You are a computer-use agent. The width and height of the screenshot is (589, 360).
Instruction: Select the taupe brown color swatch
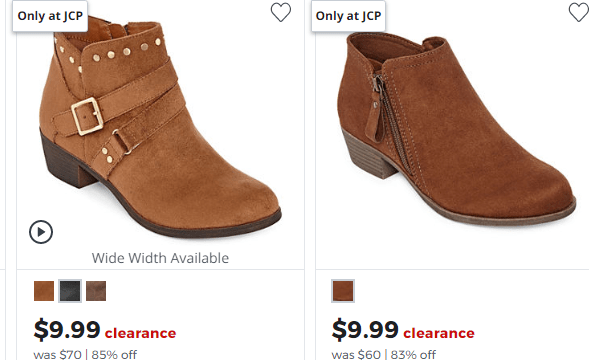(x=96, y=291)
